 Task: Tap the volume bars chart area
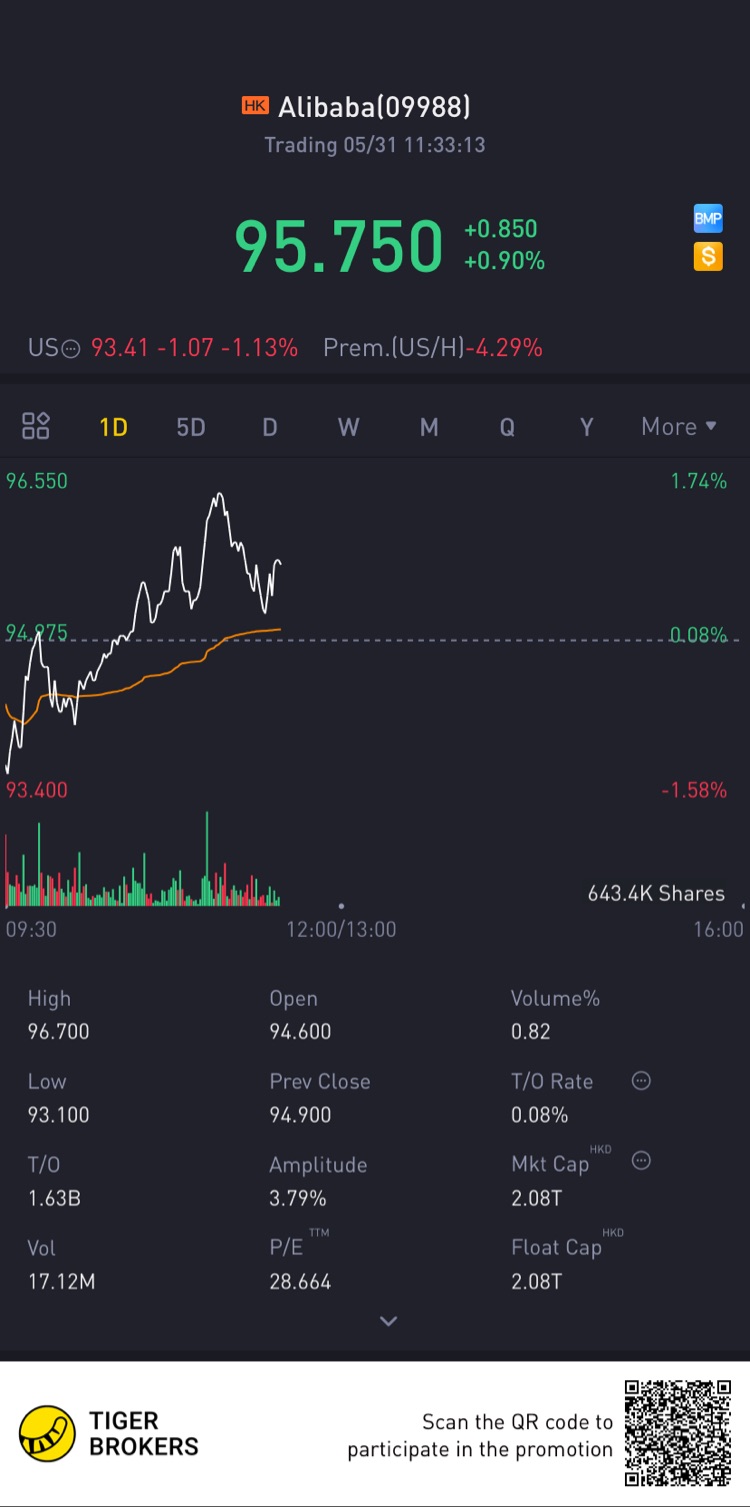point(143,859)
